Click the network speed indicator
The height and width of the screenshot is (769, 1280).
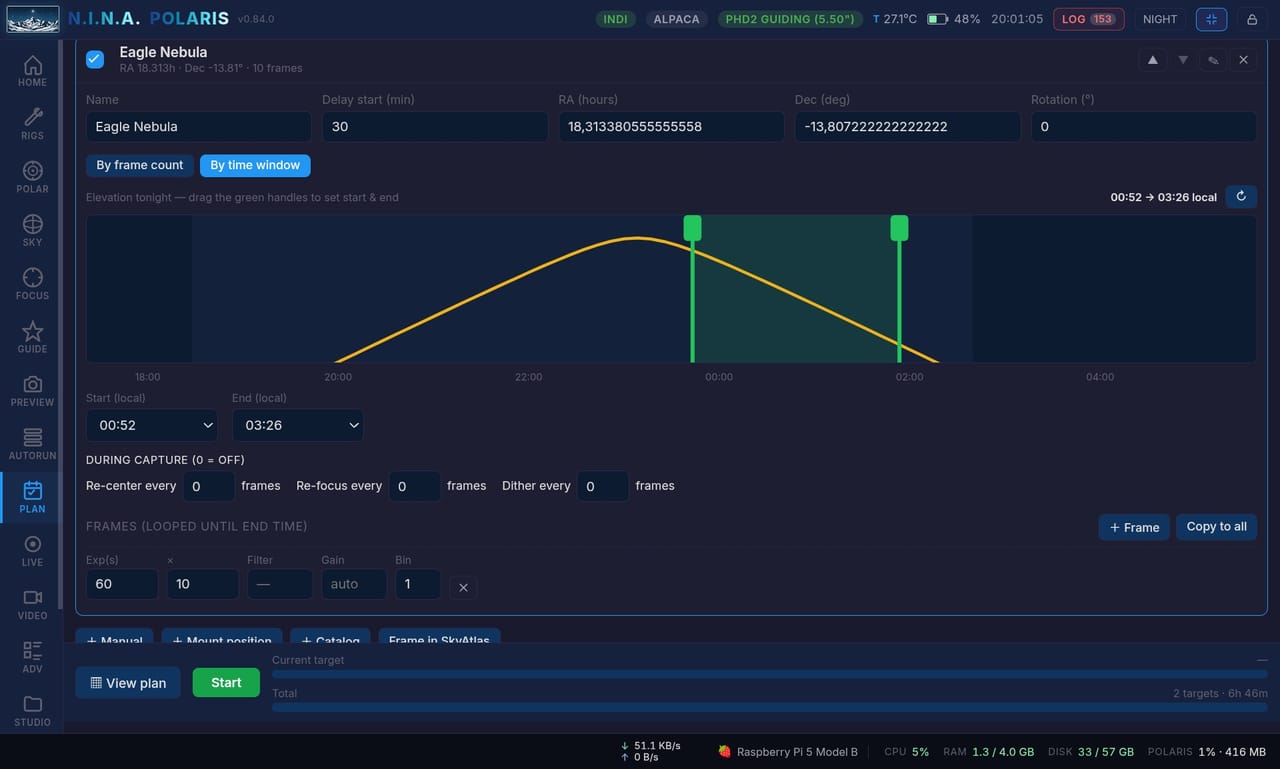pos(651,751)
